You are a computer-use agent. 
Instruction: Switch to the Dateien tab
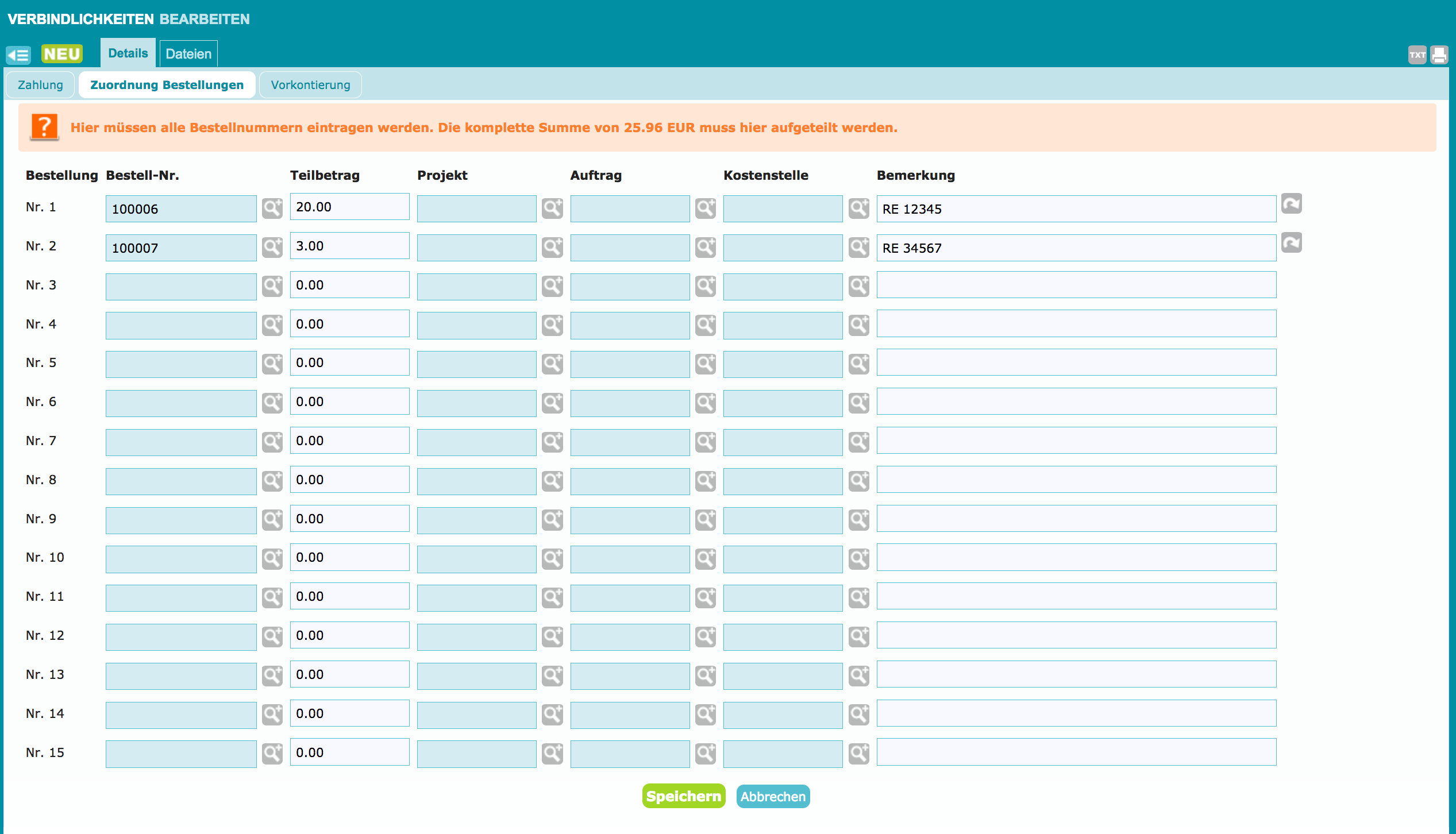click(188, 54)
